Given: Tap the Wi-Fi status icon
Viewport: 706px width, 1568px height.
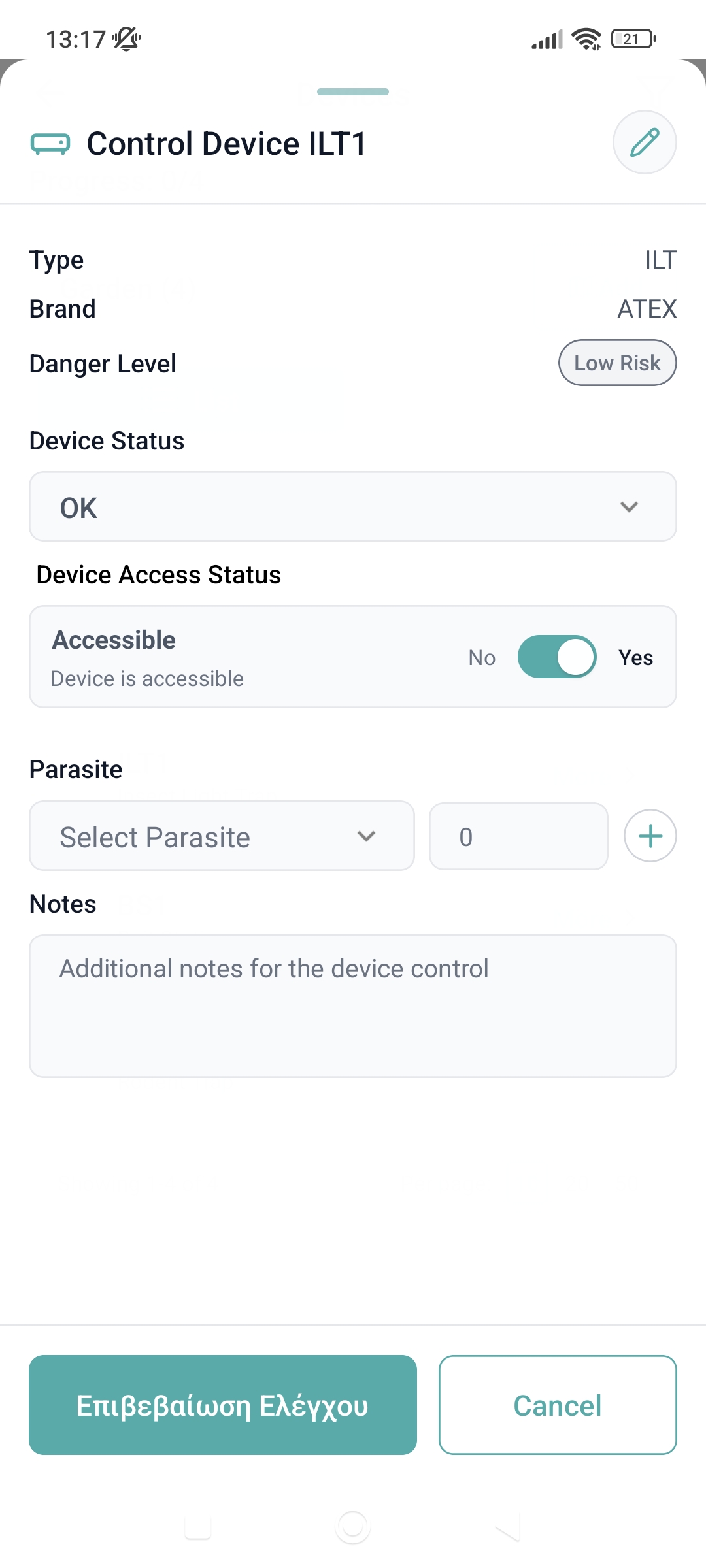Looking at the screenshot, I should click(x=586, y=39).
